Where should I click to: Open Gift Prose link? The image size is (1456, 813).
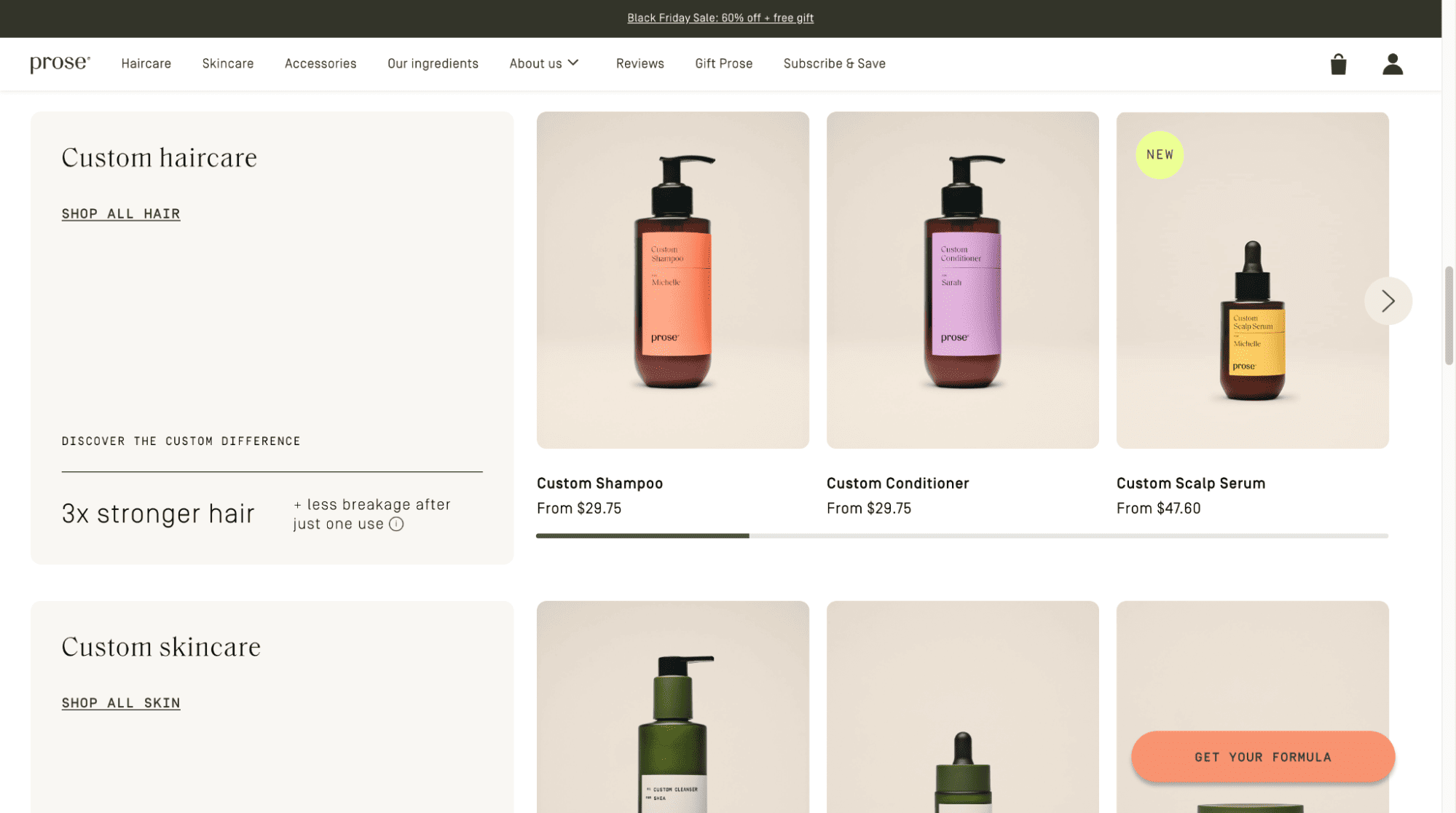coord(723,64)
